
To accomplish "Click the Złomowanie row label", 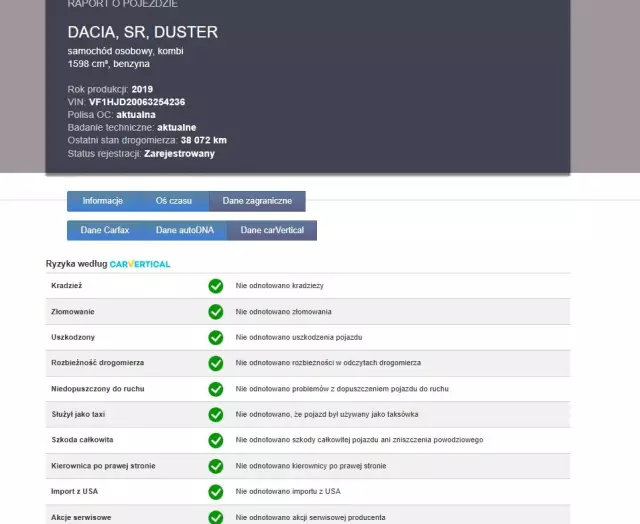I will coord(73,311).
